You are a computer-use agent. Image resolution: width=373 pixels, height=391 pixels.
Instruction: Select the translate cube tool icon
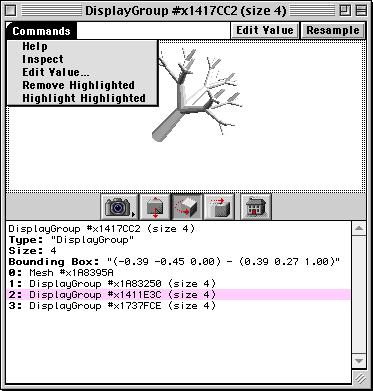(219, 207)
